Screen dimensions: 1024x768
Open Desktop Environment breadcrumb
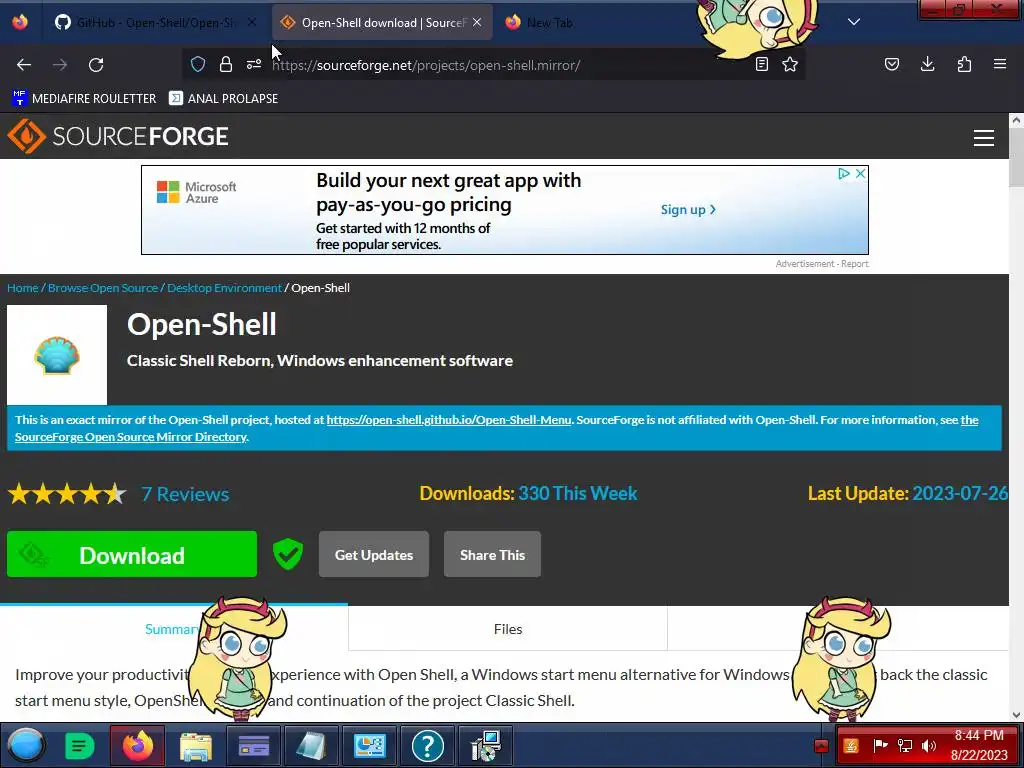tap(224, 288)
